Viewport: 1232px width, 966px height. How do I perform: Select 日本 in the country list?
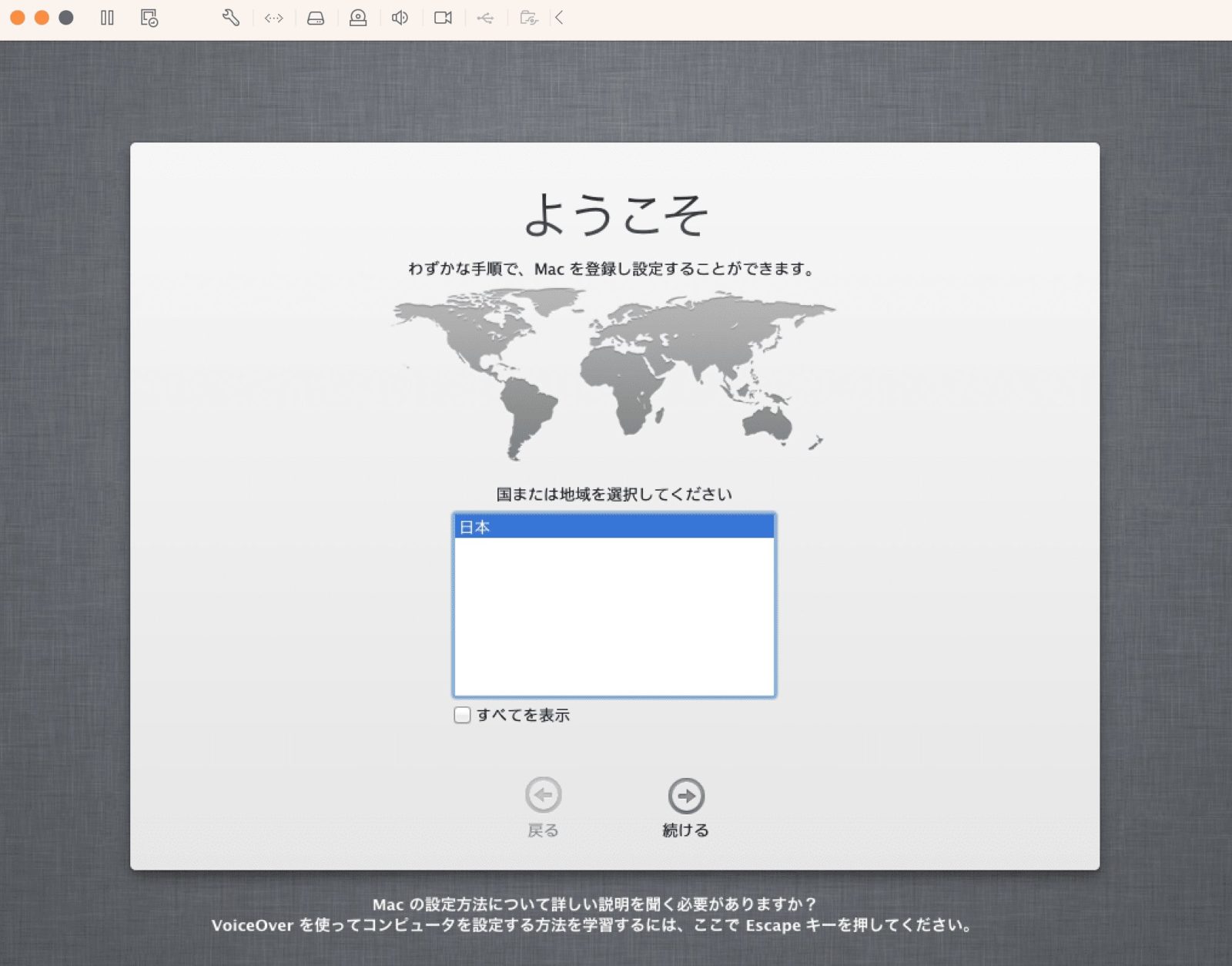pyautogui.click(x=614, y=527)
